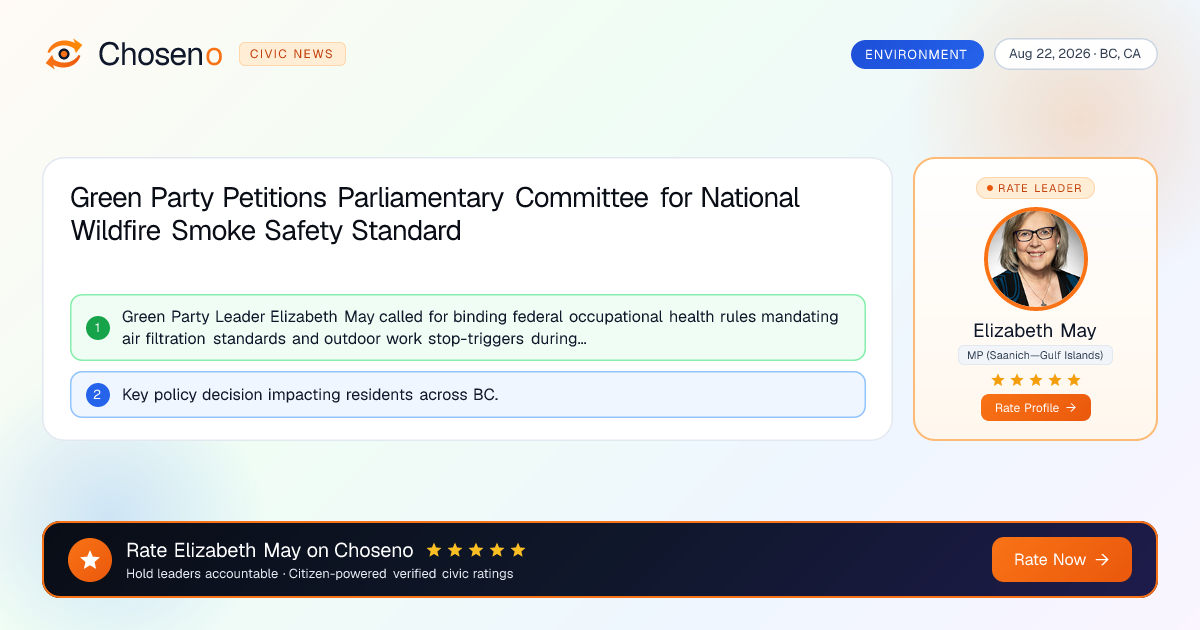Click the blue number 2 bullet icon
The height and width of the screenshot is (630, 1200).
[x=98, y=394]
